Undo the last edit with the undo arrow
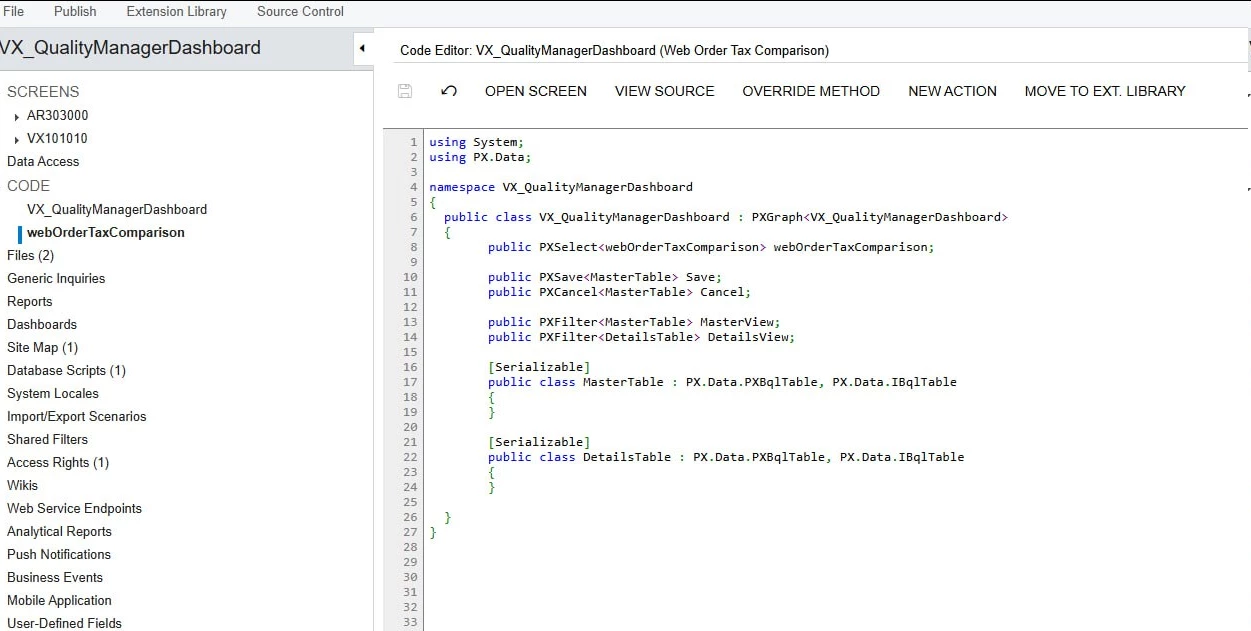The height and width of the screenshot is (631, 1251). click(x=449, y=91)
